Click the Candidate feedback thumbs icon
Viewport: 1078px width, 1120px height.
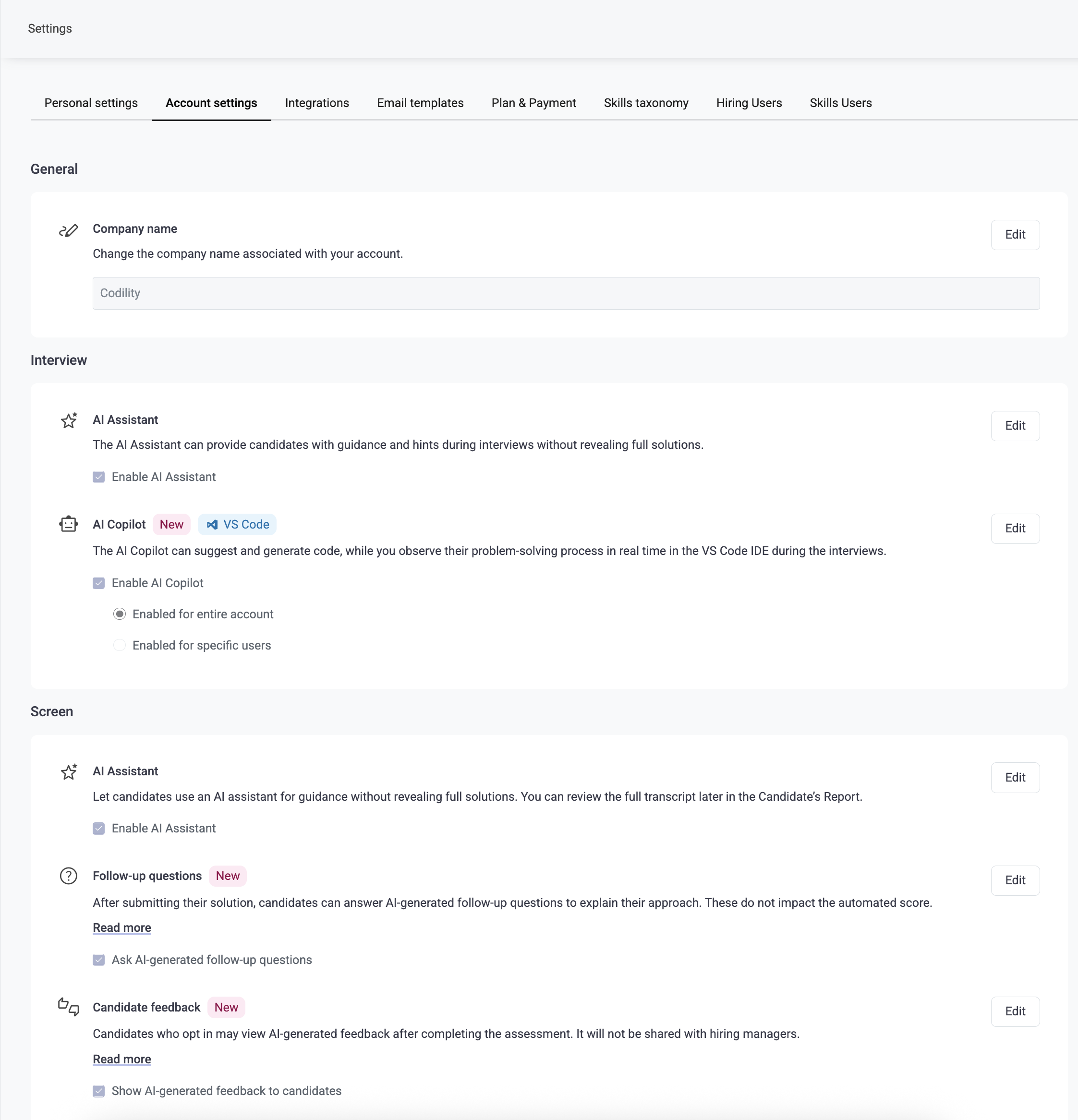(69, 1007)
